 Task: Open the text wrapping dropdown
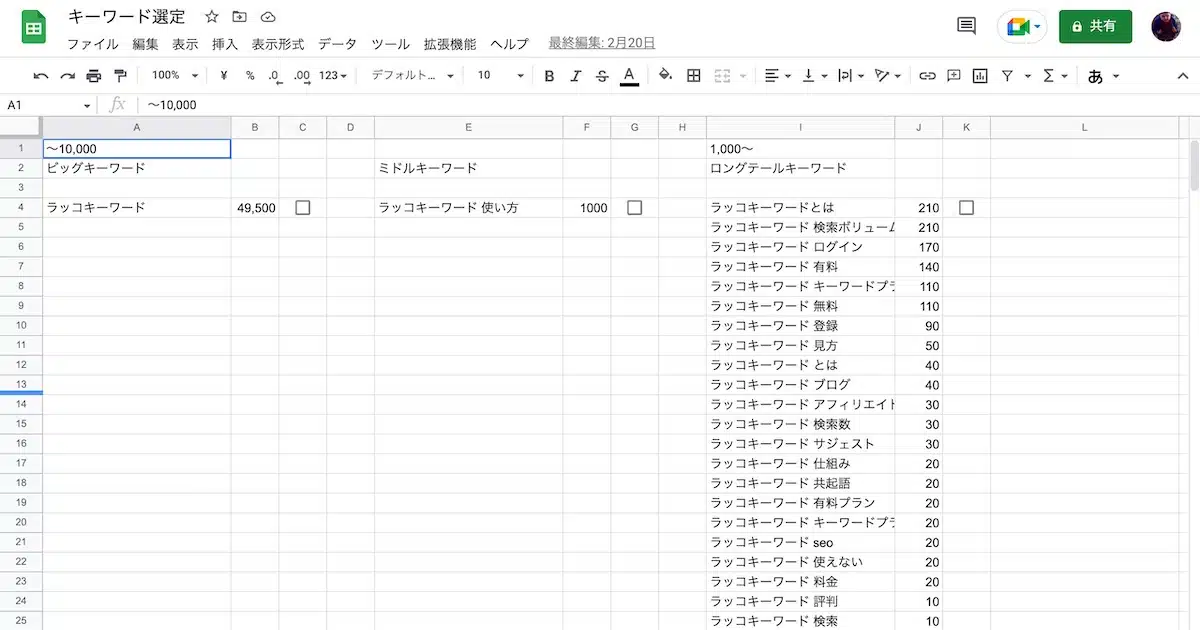pyautogui.click(x=850, y=76)
